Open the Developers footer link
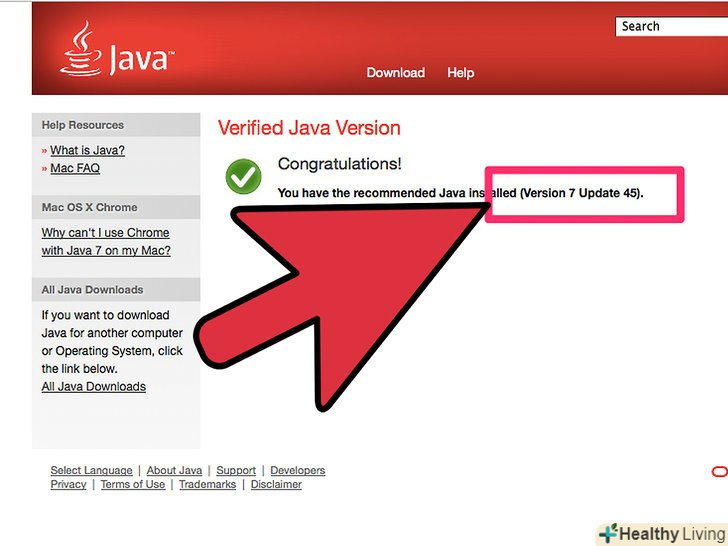Image resolution: width=728 pixels, height=546 pixels. [x=298, y=470]
